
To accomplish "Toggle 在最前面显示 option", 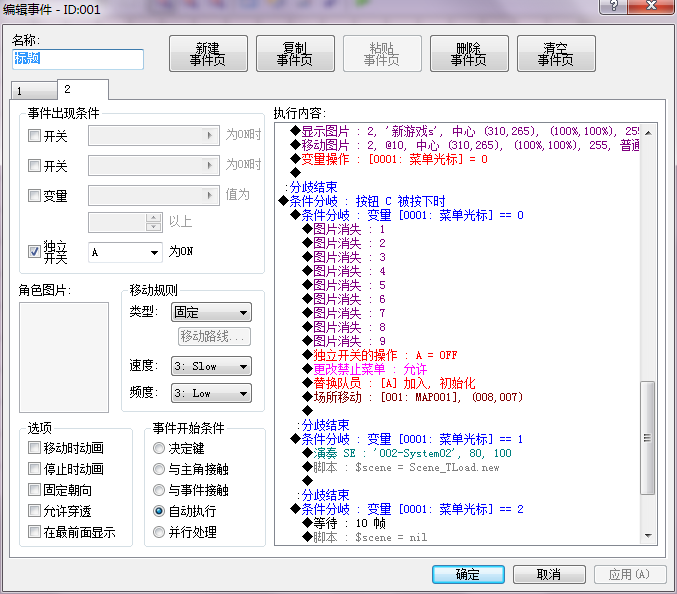I will (34, 531).
